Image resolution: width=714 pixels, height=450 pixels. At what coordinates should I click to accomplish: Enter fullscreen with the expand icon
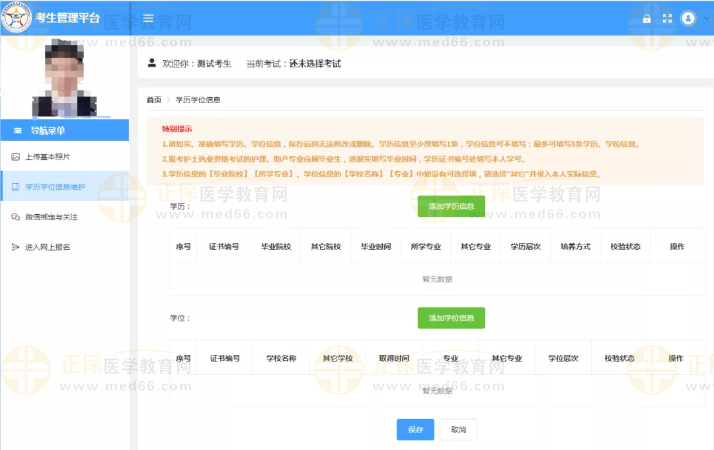tap(667, 18)
